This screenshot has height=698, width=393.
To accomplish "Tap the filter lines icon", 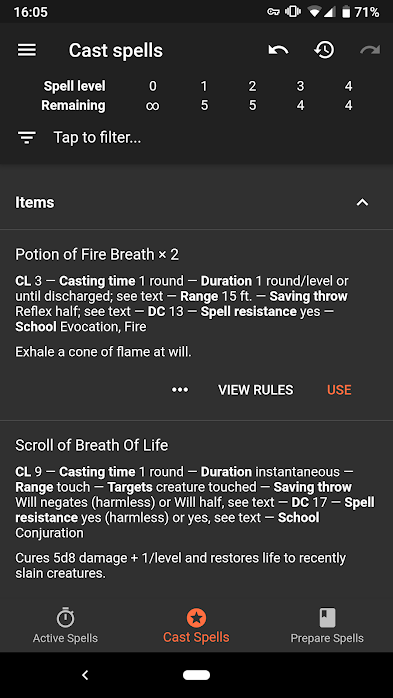I will [27, 138].
